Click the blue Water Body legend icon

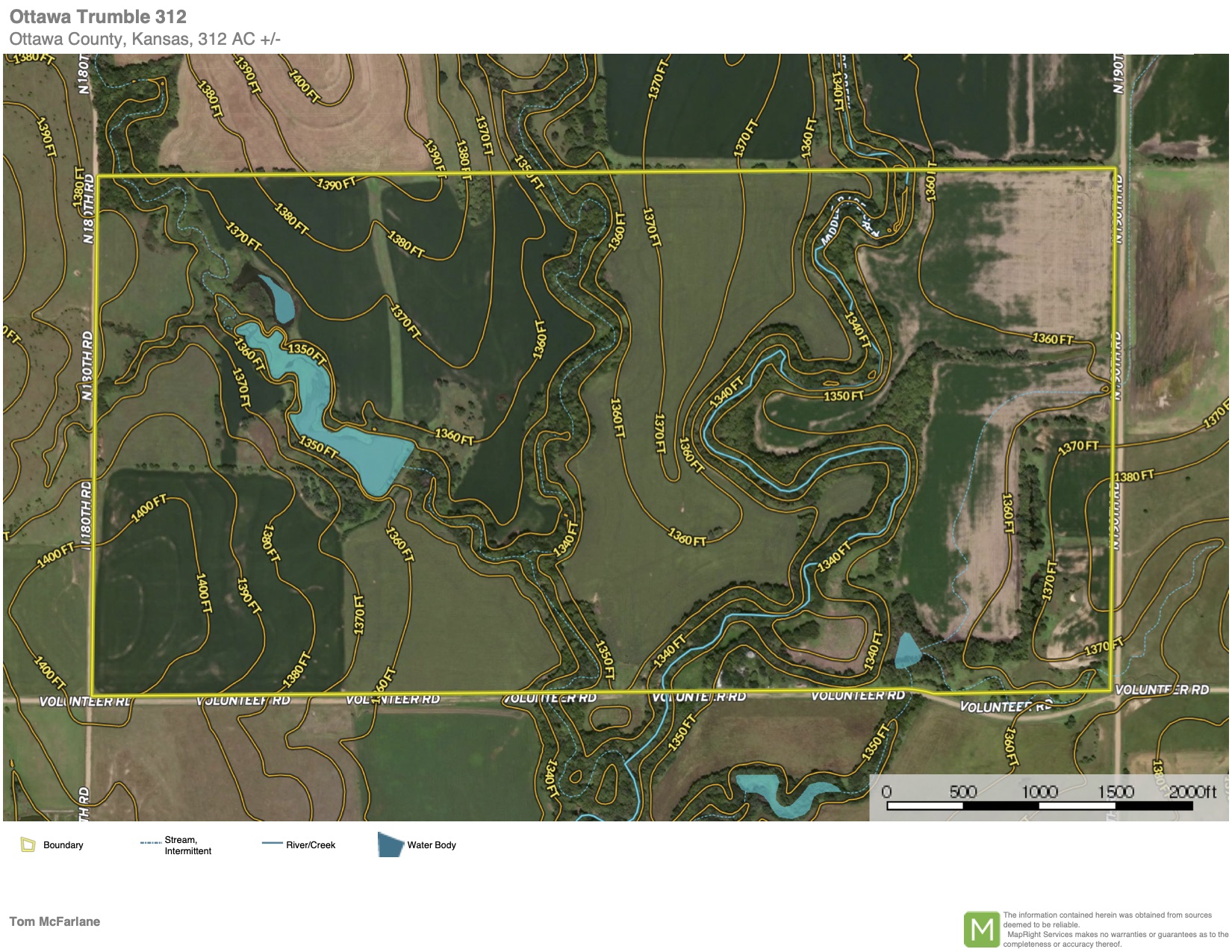tap(390, 844)
